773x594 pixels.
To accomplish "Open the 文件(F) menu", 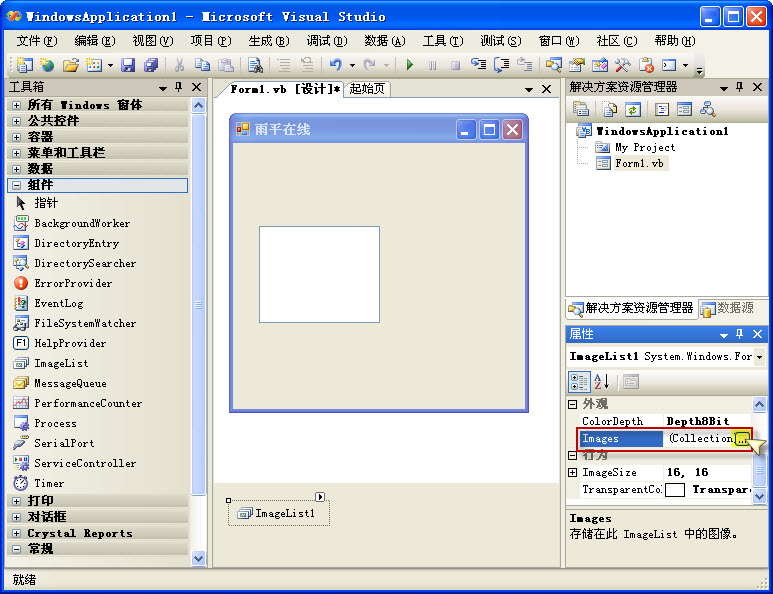I will click(x=37, y=41).
